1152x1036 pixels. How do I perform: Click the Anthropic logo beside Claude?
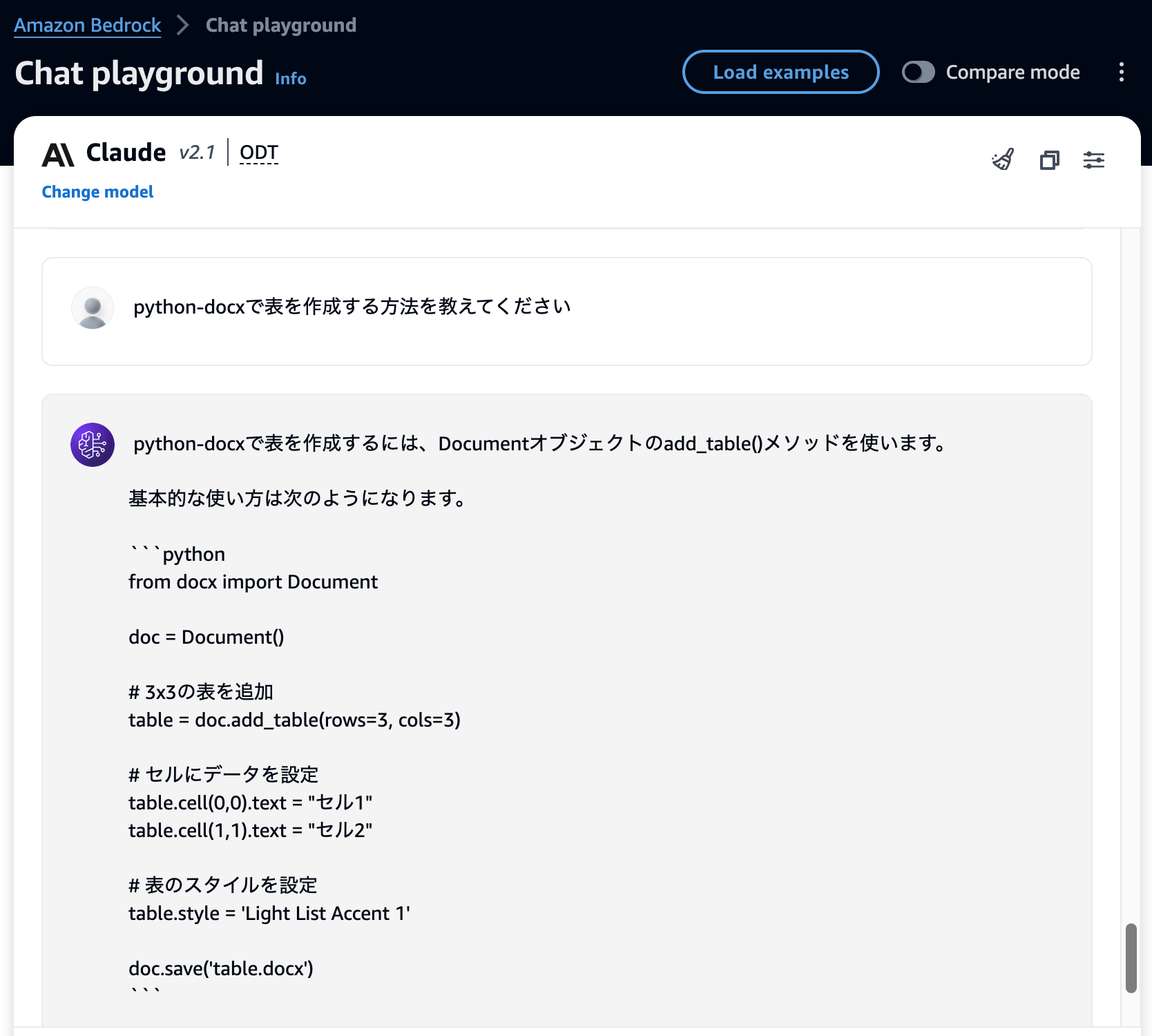(58, 155)
